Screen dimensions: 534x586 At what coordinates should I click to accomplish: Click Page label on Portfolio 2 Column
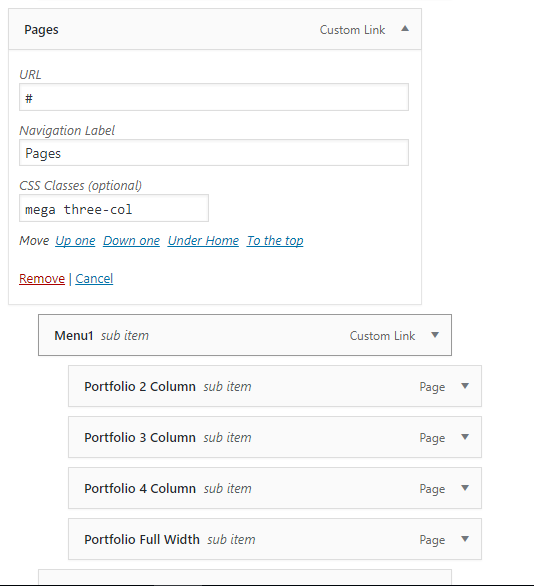432,387
